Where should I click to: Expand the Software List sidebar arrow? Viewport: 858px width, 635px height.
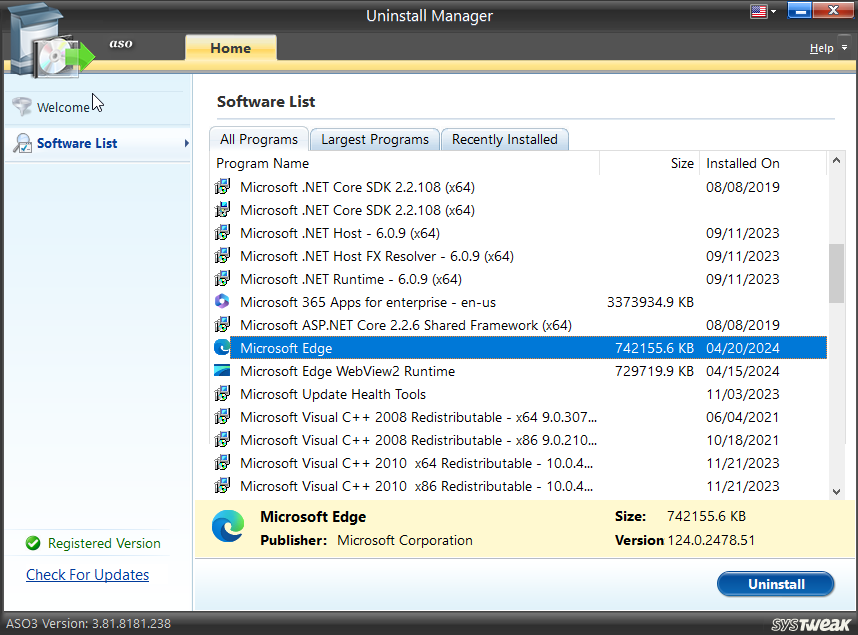coord(186,144)
